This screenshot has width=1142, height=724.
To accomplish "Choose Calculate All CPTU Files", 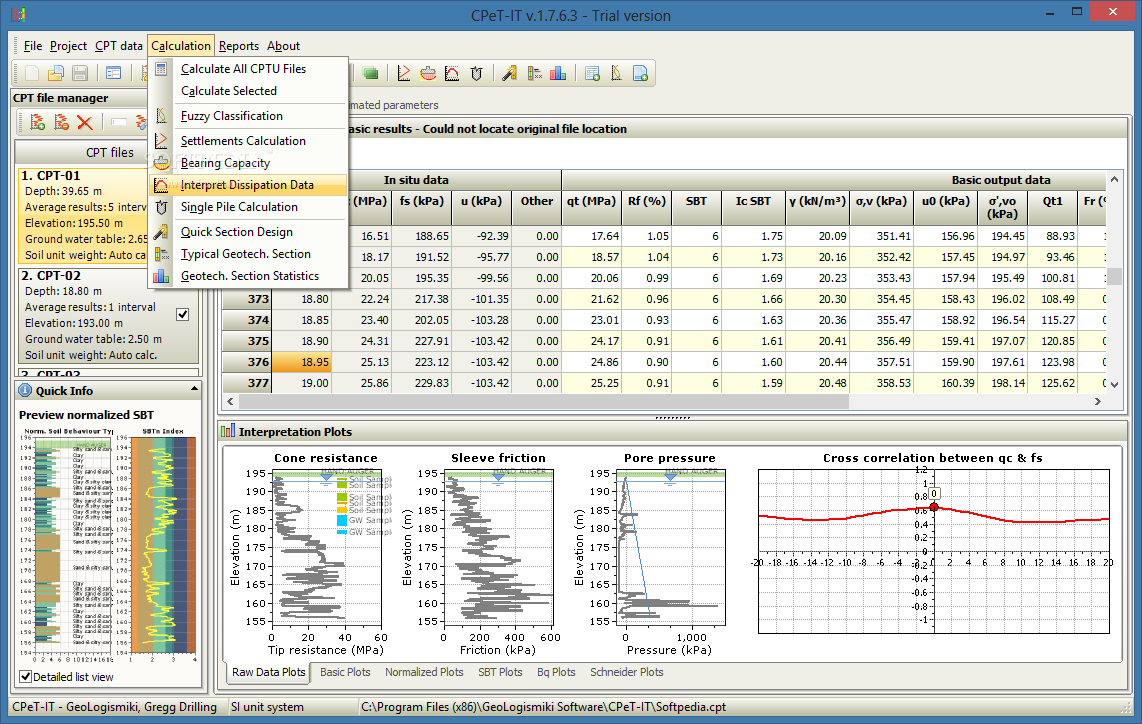I will (x=248, y=68).
